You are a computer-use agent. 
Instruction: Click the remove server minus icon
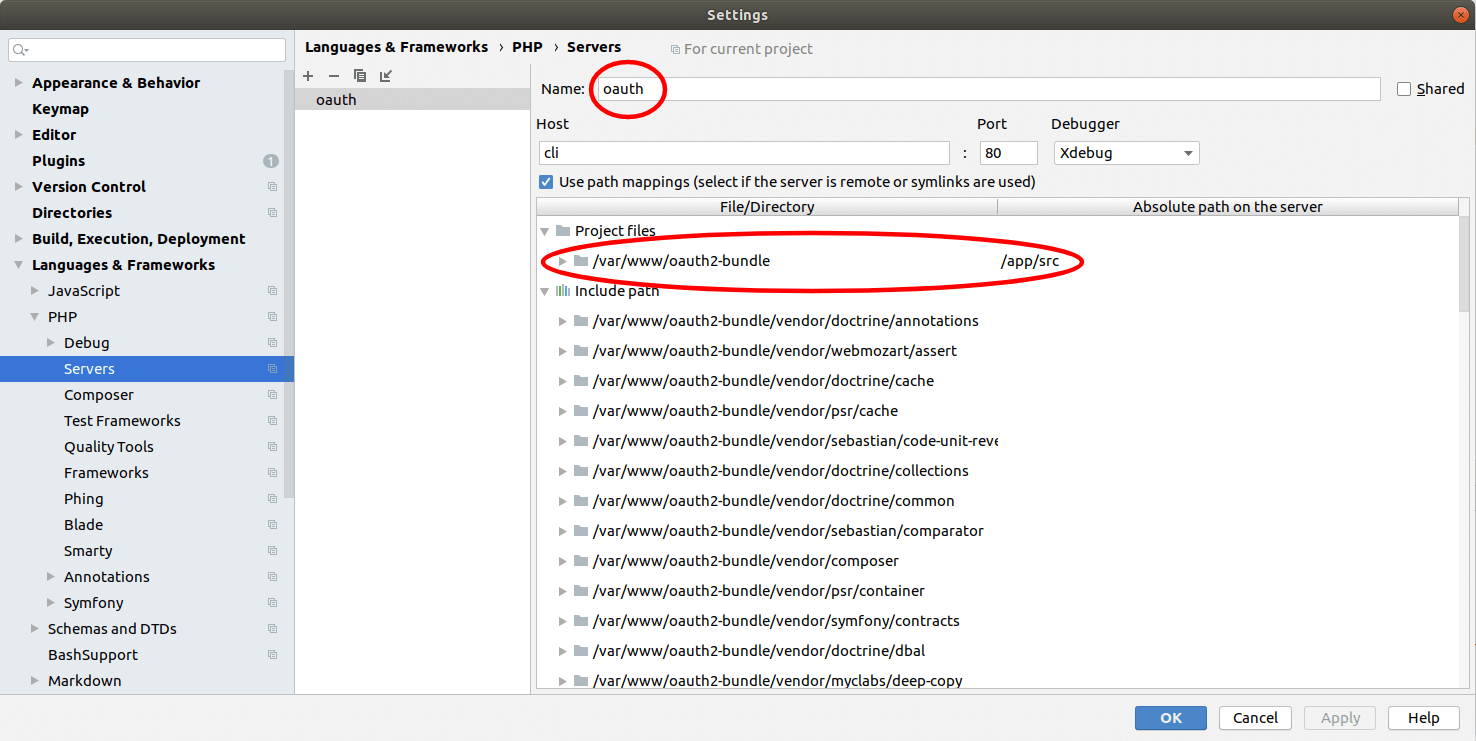tap(334, 76)
